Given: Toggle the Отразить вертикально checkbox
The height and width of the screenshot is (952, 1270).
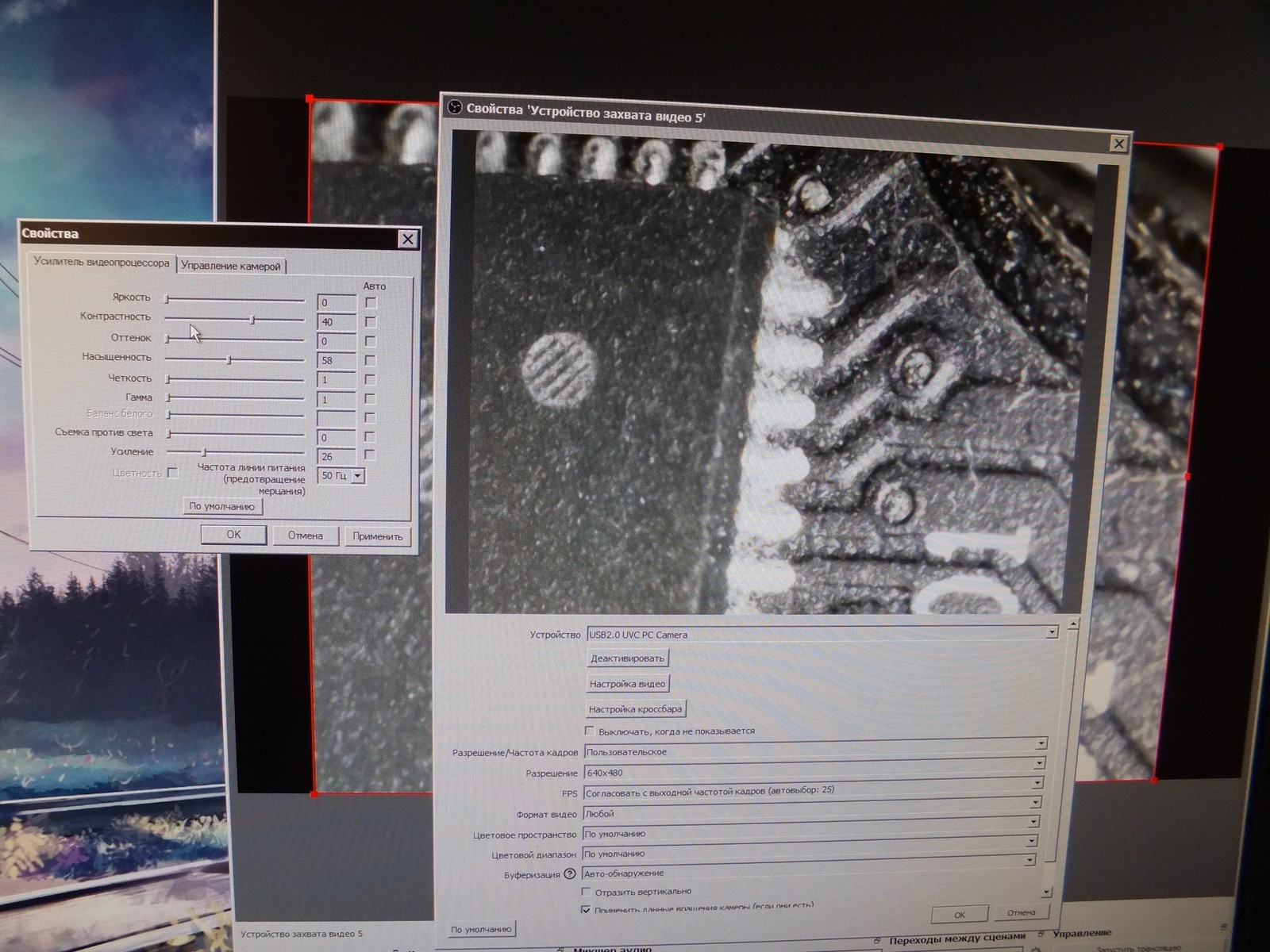Looking at the screenshot, I should coord(587,892).
